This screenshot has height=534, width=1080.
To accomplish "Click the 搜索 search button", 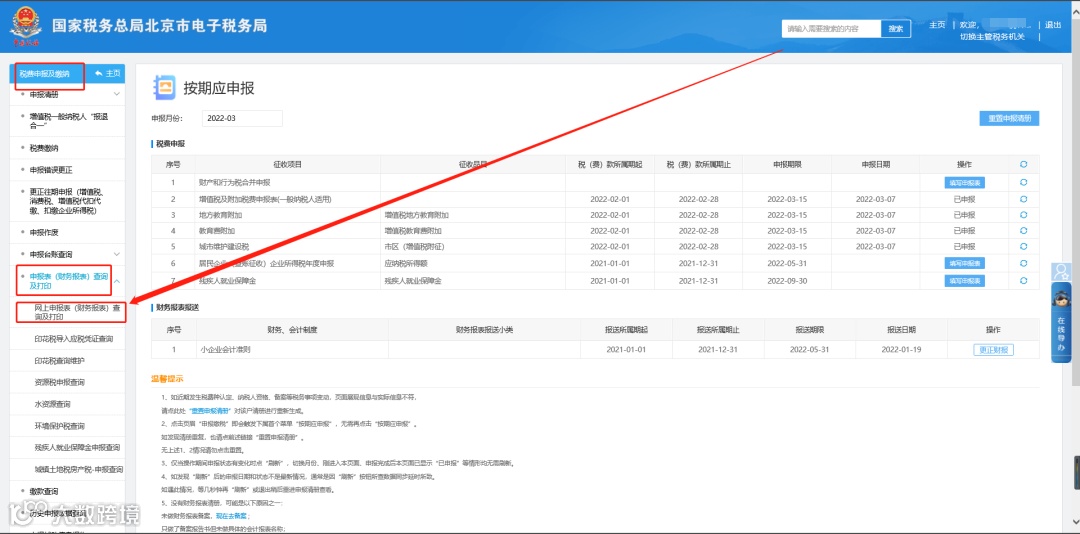I will pyautogui.click(x=895, y=29).
